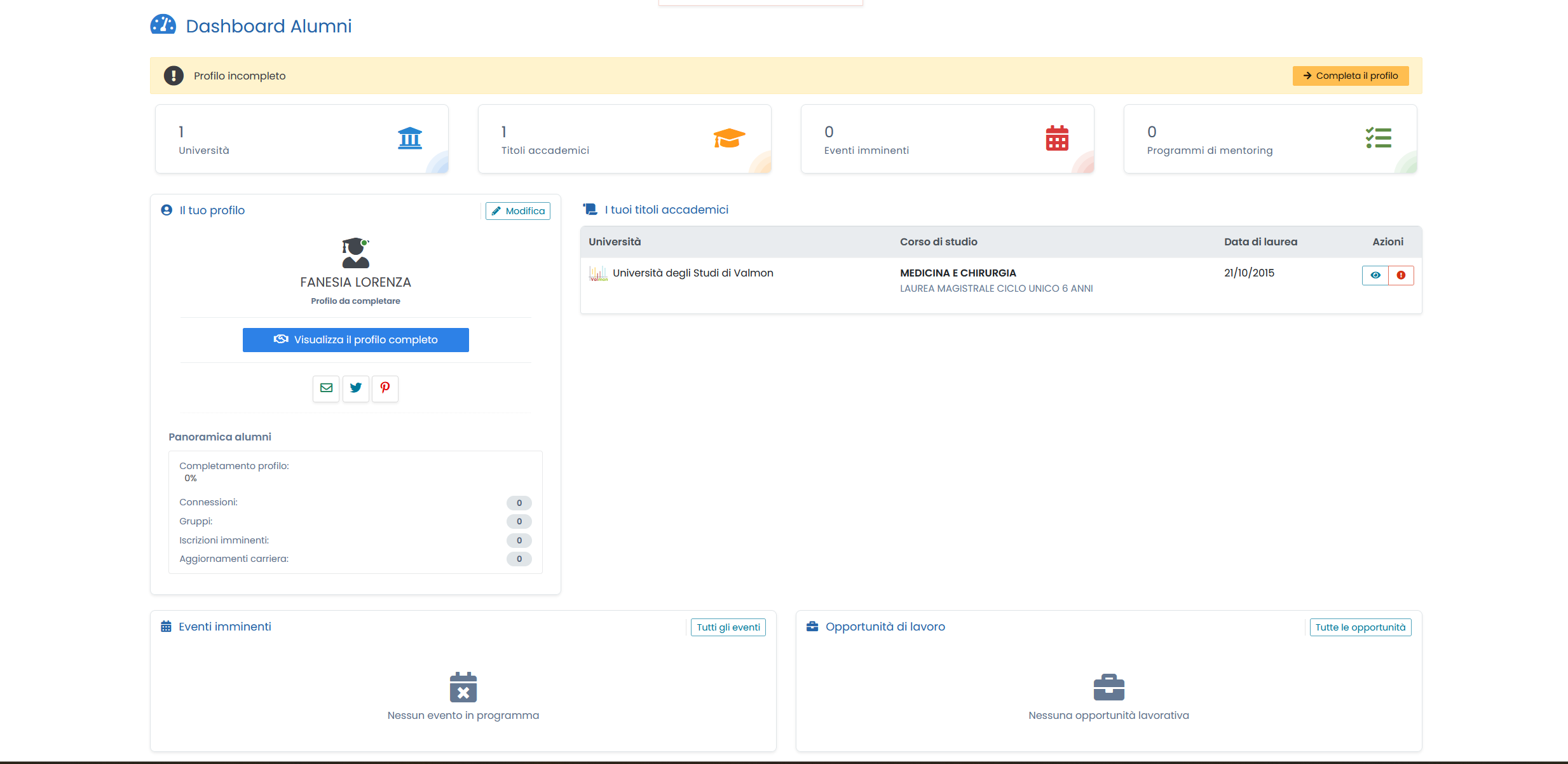Click the Twitter bird icon
Screen dimensions: 1568x764
[356, 388]
